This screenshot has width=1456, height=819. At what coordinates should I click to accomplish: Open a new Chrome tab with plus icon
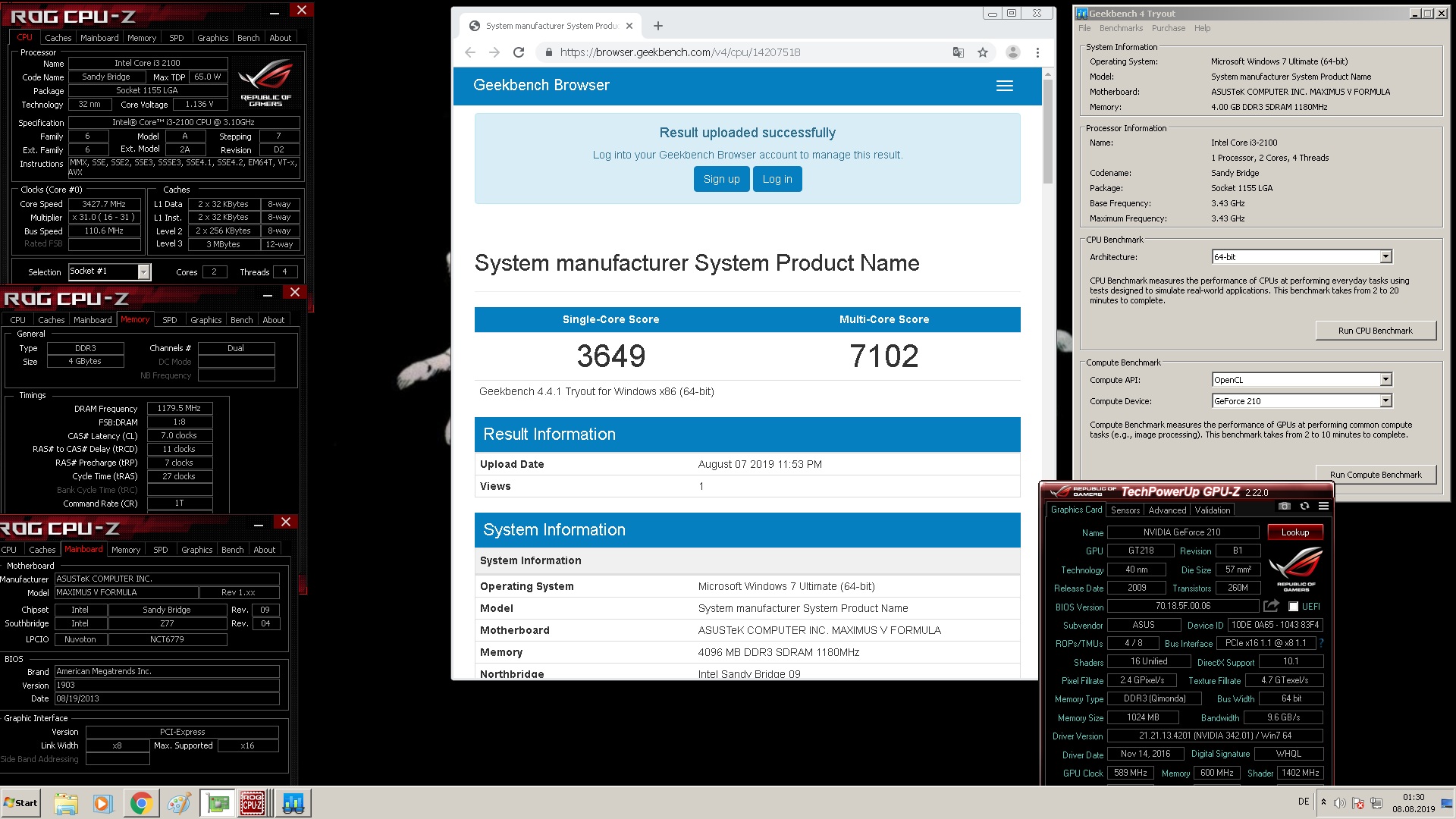658,26
